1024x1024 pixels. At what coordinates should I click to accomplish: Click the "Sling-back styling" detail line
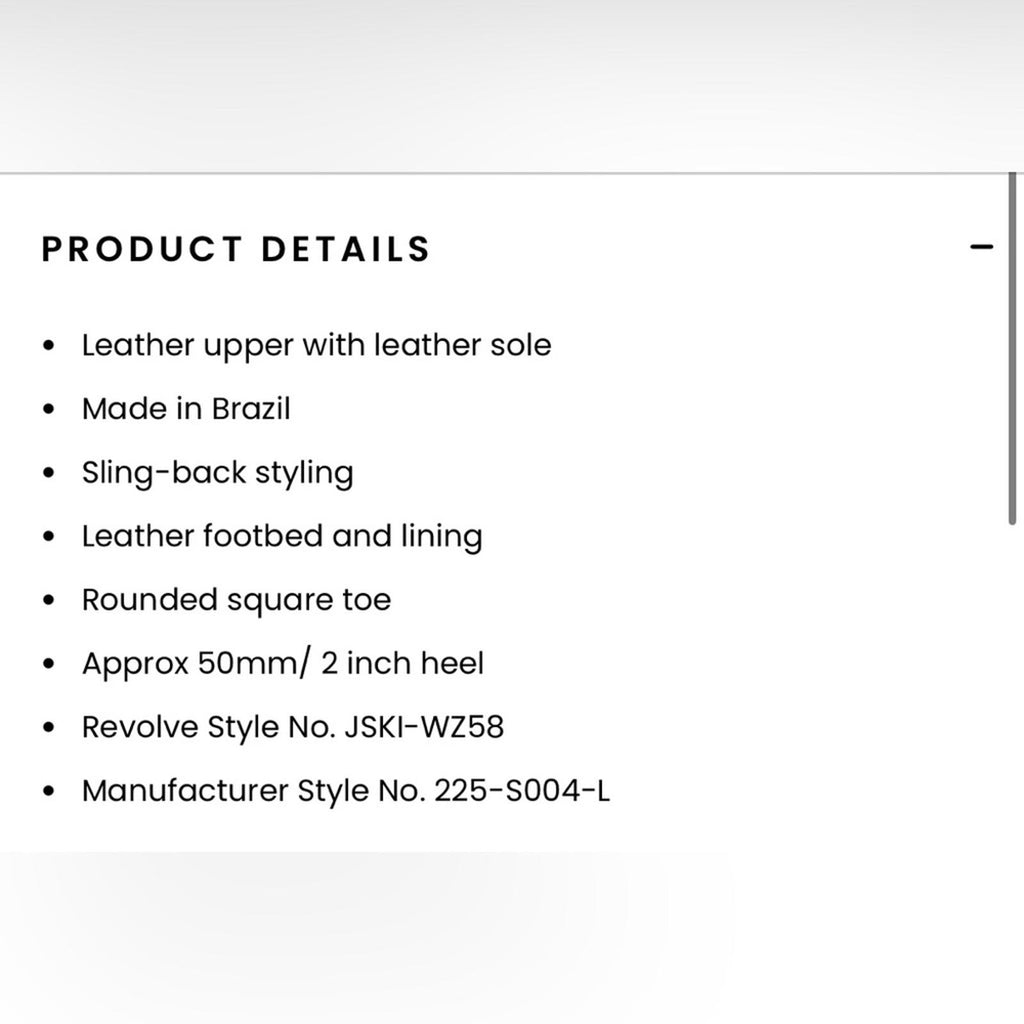pos(217,473)
